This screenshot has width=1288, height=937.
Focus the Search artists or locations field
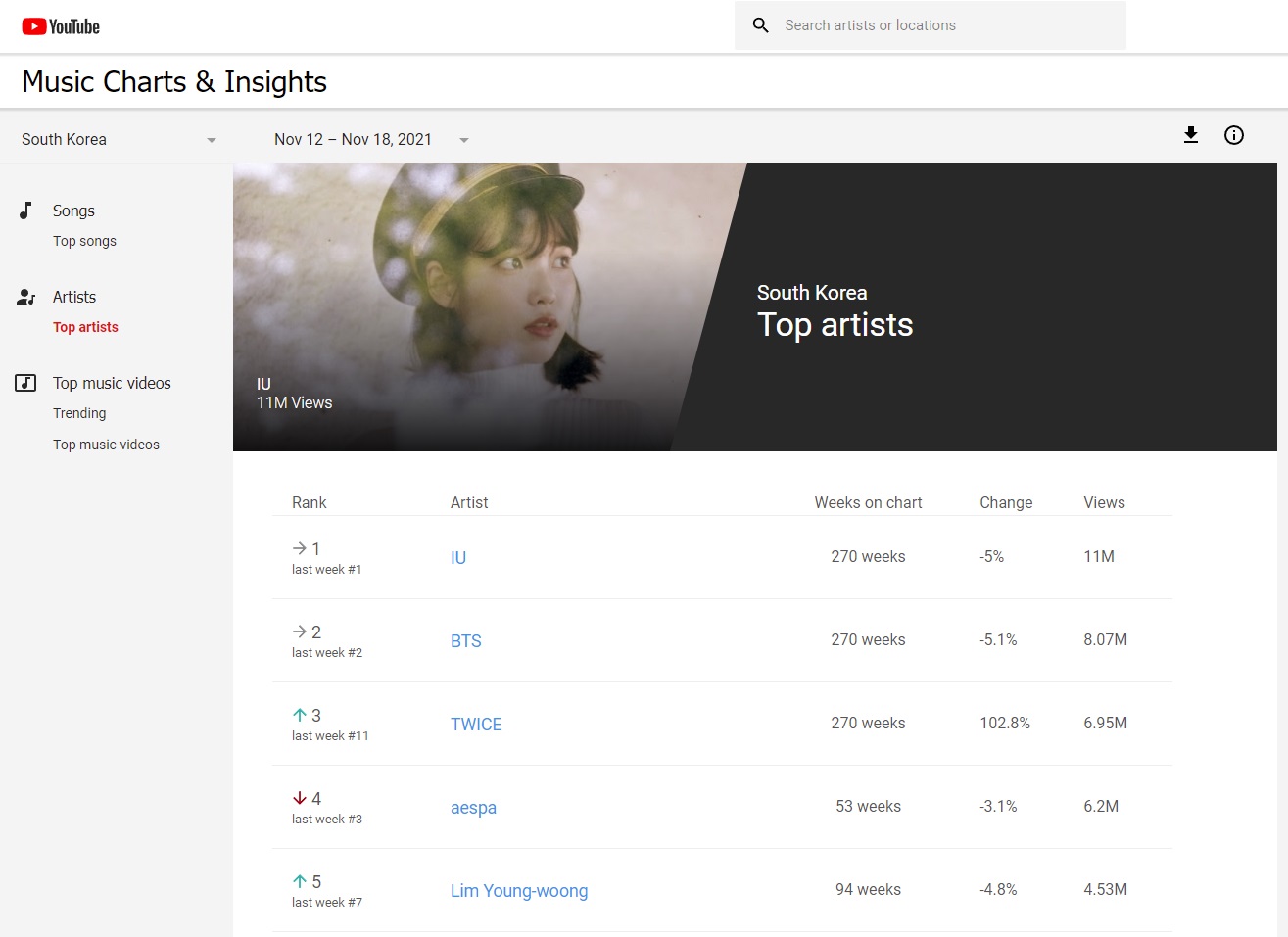930,25
